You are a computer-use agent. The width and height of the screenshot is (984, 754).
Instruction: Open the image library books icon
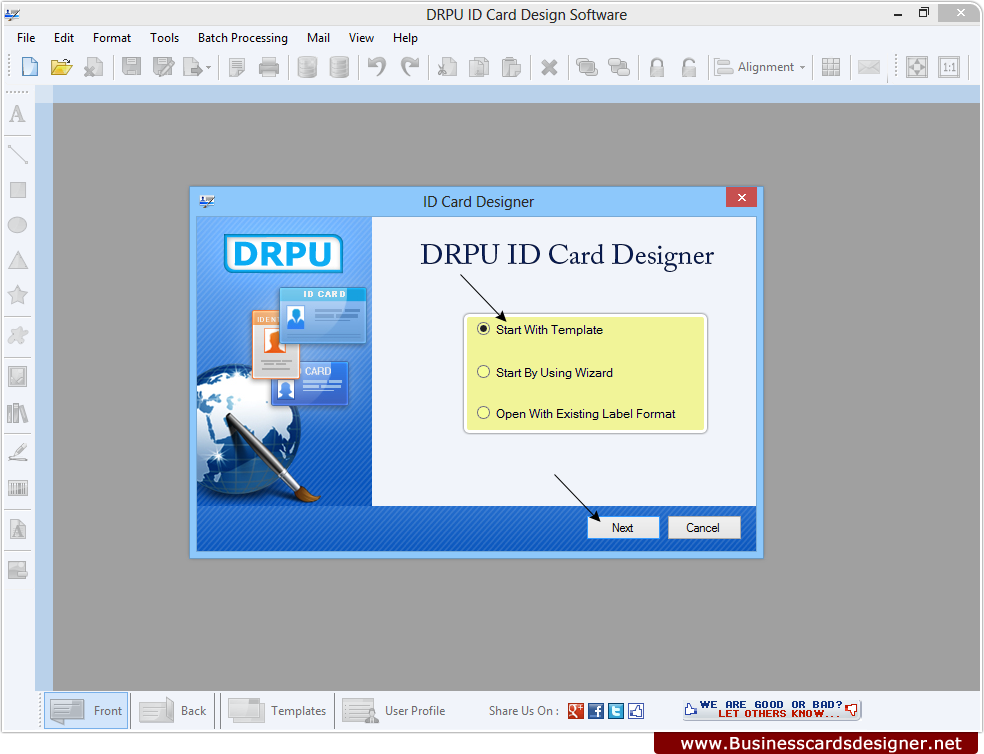coord(18,413)
